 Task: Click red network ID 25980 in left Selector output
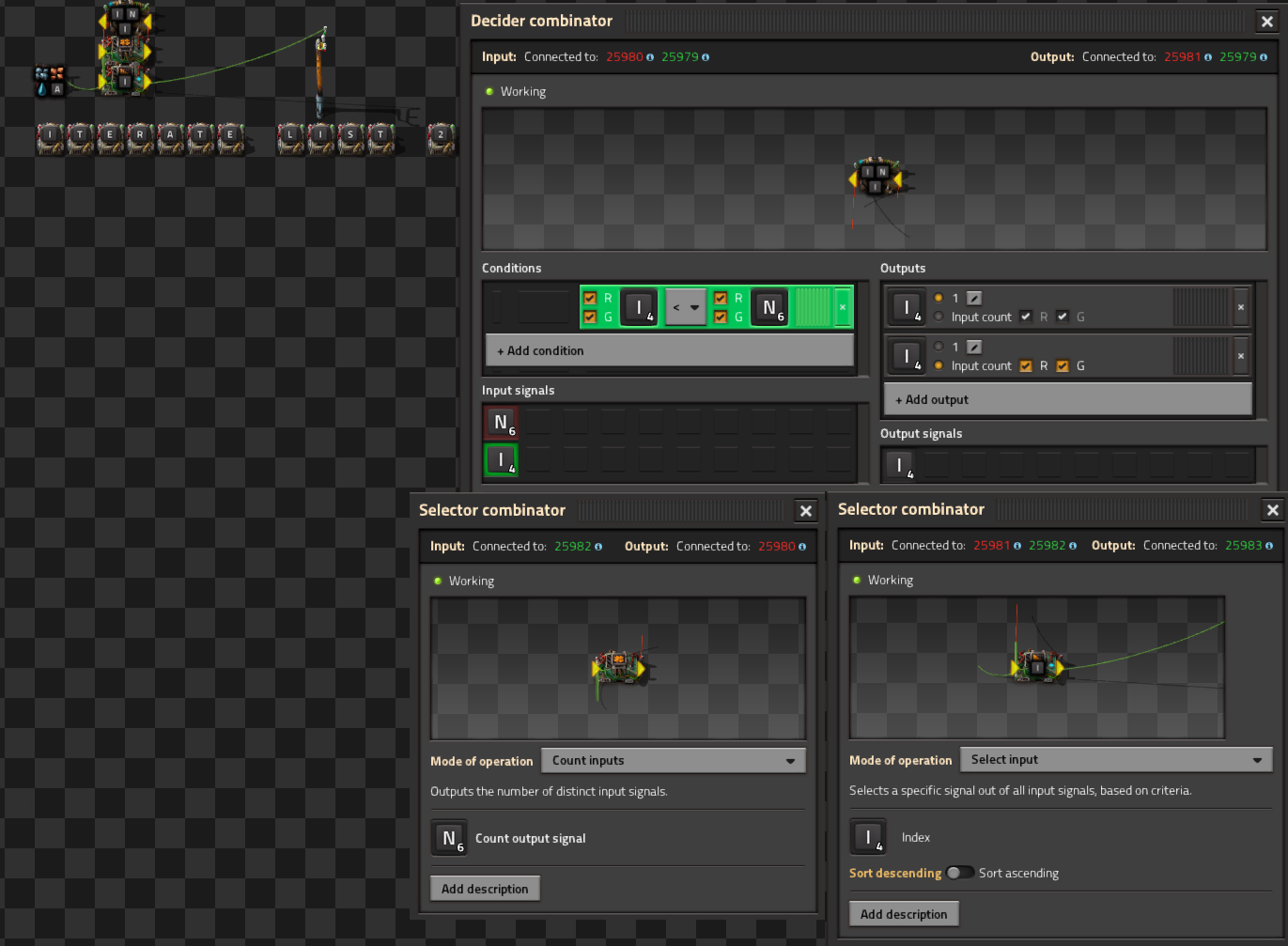(777, 547)
